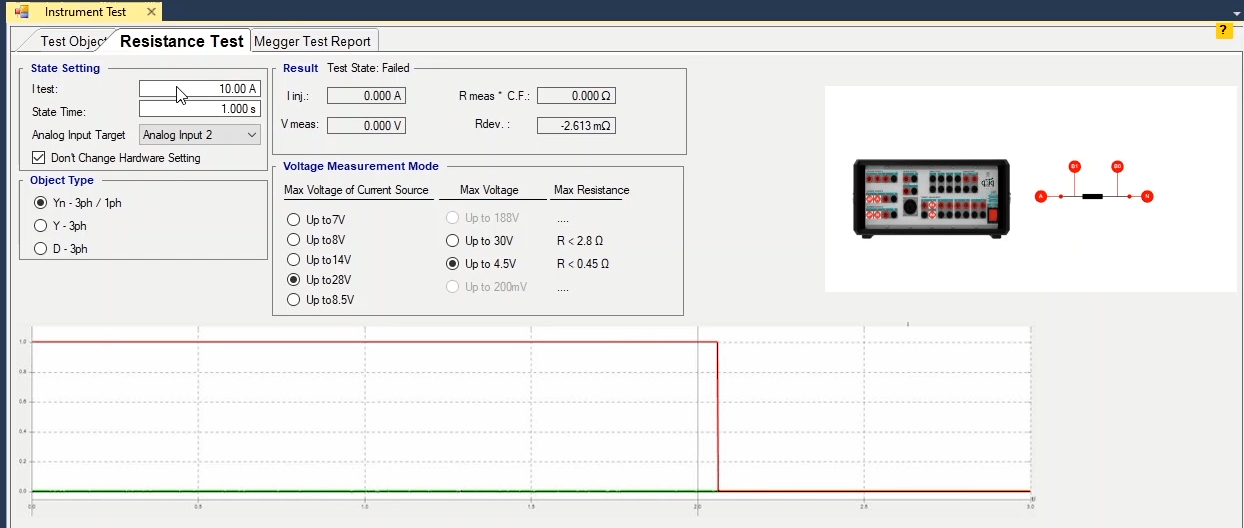Viewport: 1244px width, 528px height.
Task: Close the Instrument Test tab
Action: click(x=151, y=12)
